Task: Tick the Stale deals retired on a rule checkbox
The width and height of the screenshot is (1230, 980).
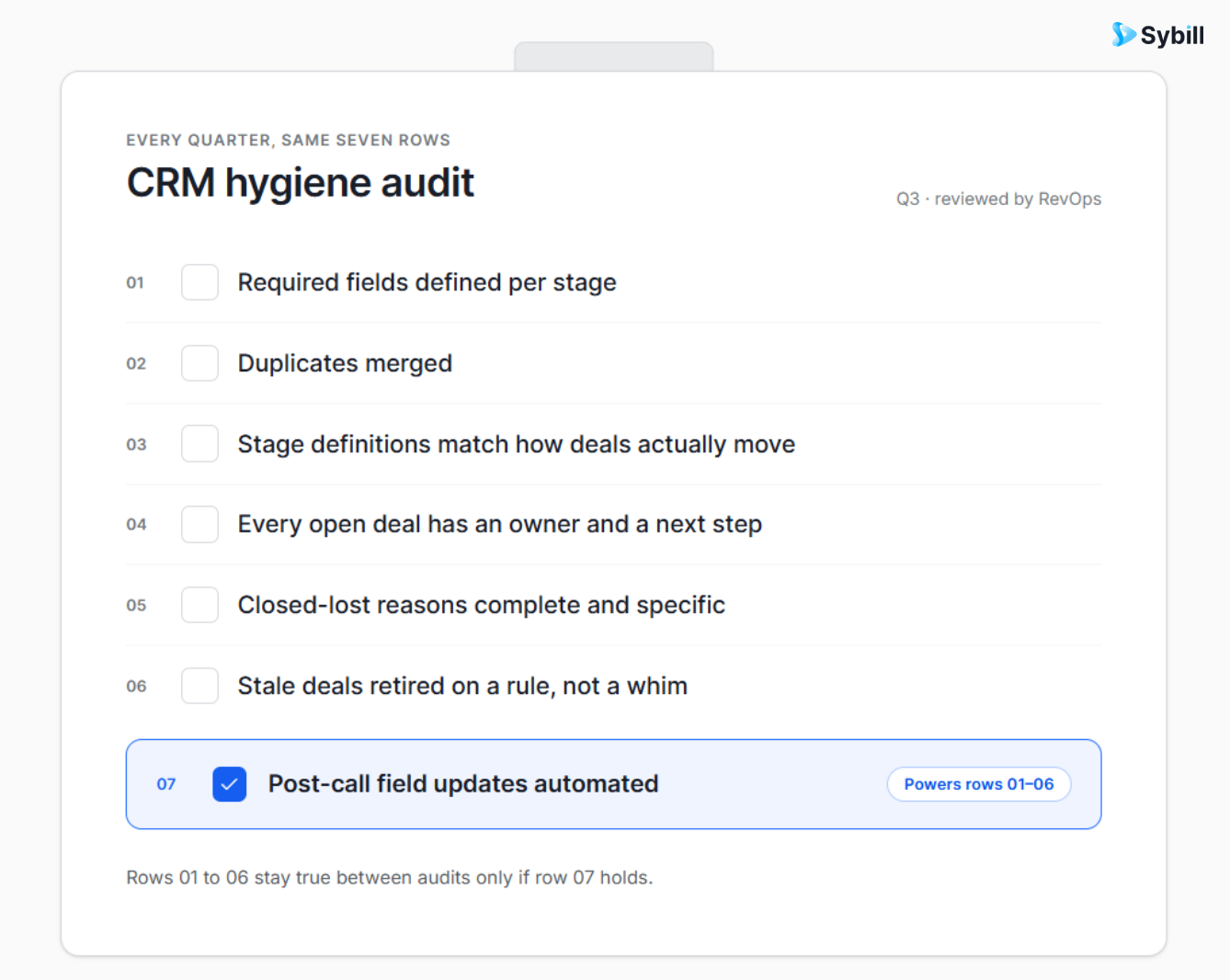Action: (x=199, y=686)
